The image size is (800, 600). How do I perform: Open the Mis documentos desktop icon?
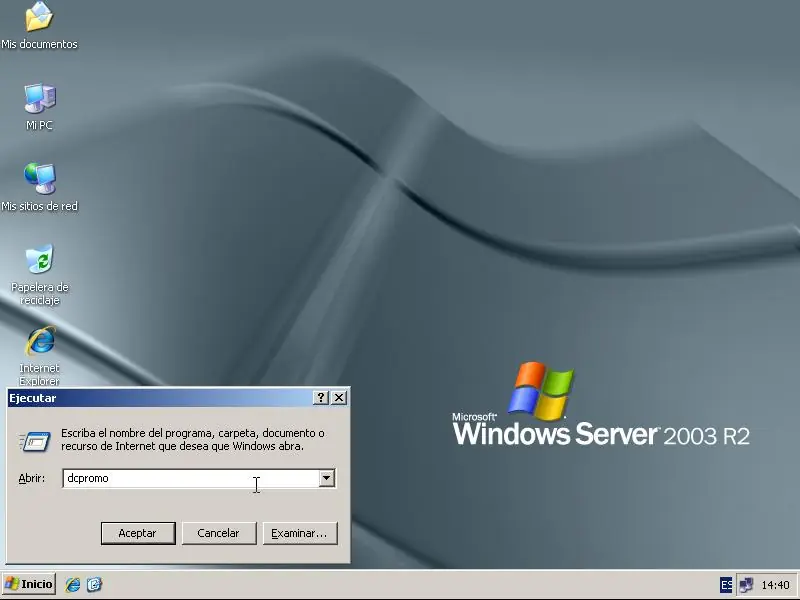(39, 26)
